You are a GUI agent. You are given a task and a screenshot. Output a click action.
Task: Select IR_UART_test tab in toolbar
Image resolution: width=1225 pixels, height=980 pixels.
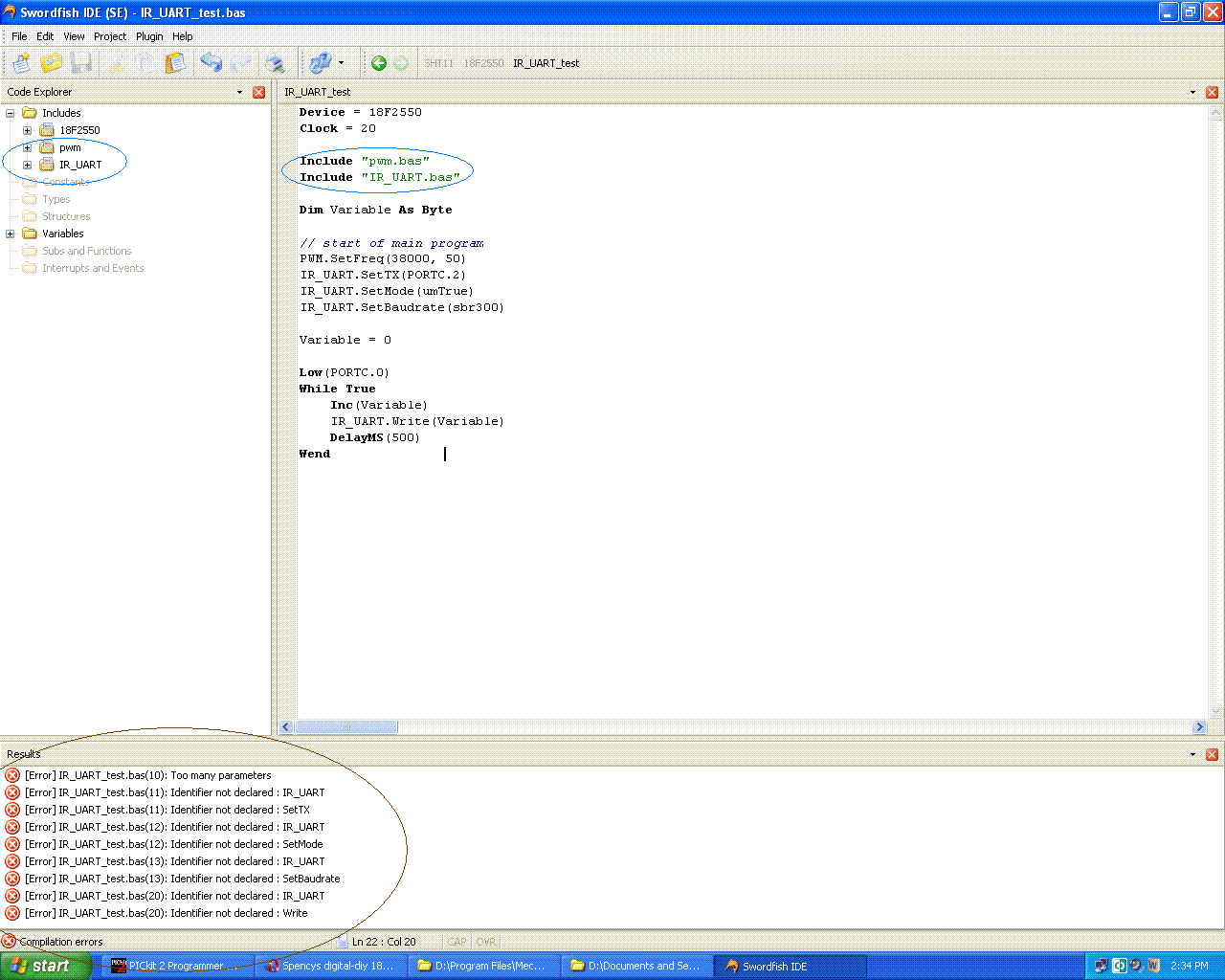546,63
